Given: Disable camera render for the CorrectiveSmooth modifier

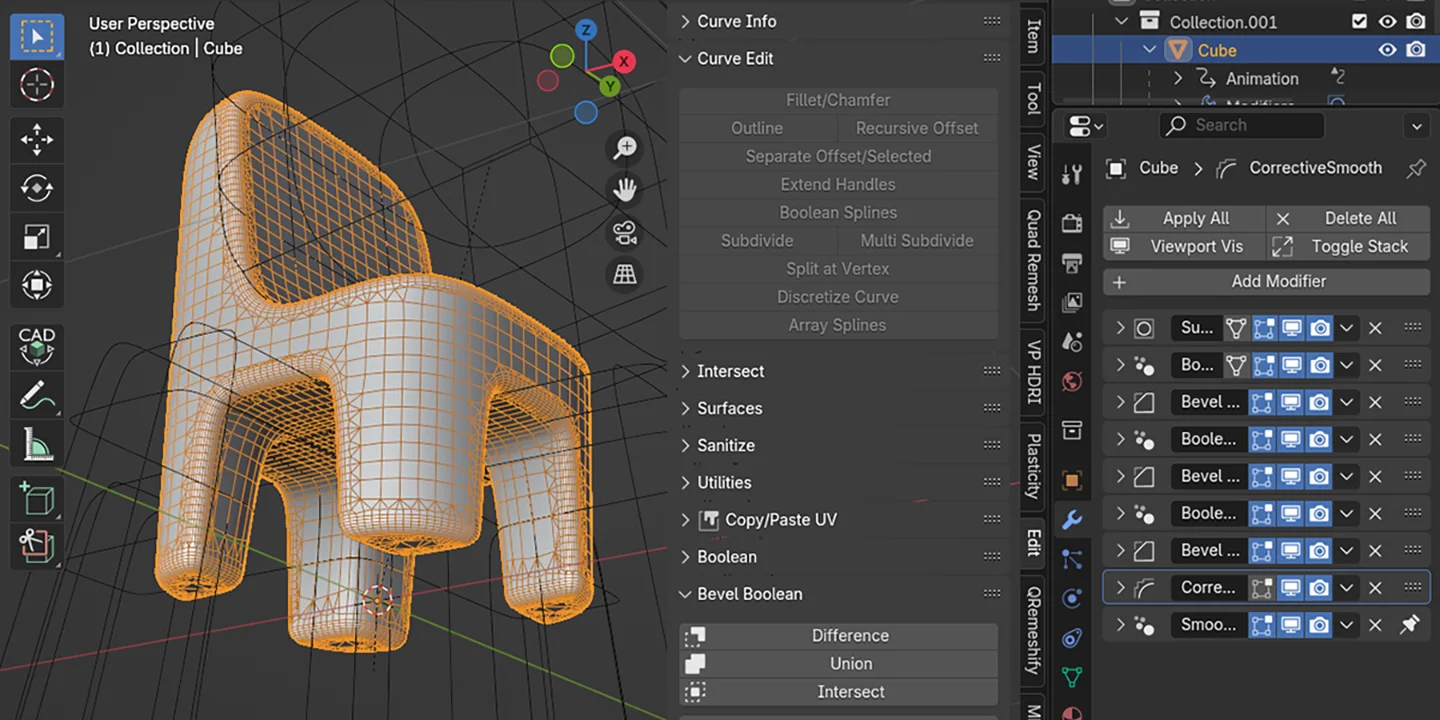Looking at the screenshot, I should pyautogui.click(x=1319, y=588).
